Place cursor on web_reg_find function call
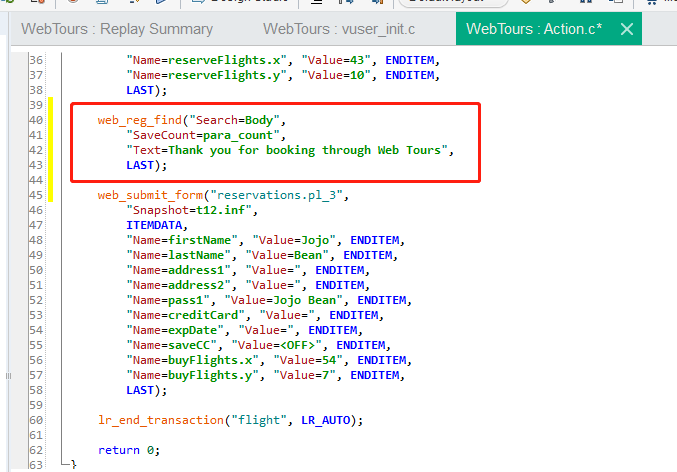 tap(140, 120)
